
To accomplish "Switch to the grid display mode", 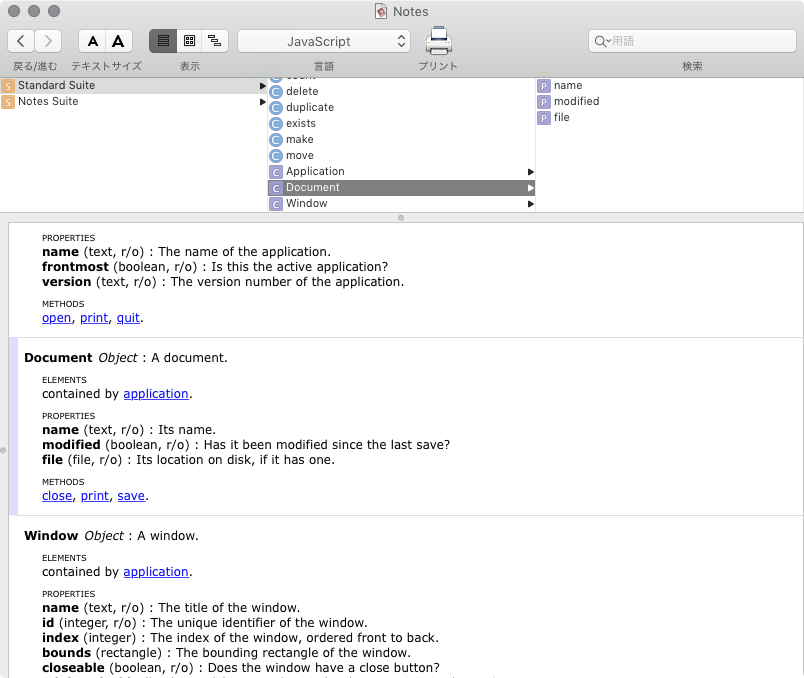I will click(189, 41).
